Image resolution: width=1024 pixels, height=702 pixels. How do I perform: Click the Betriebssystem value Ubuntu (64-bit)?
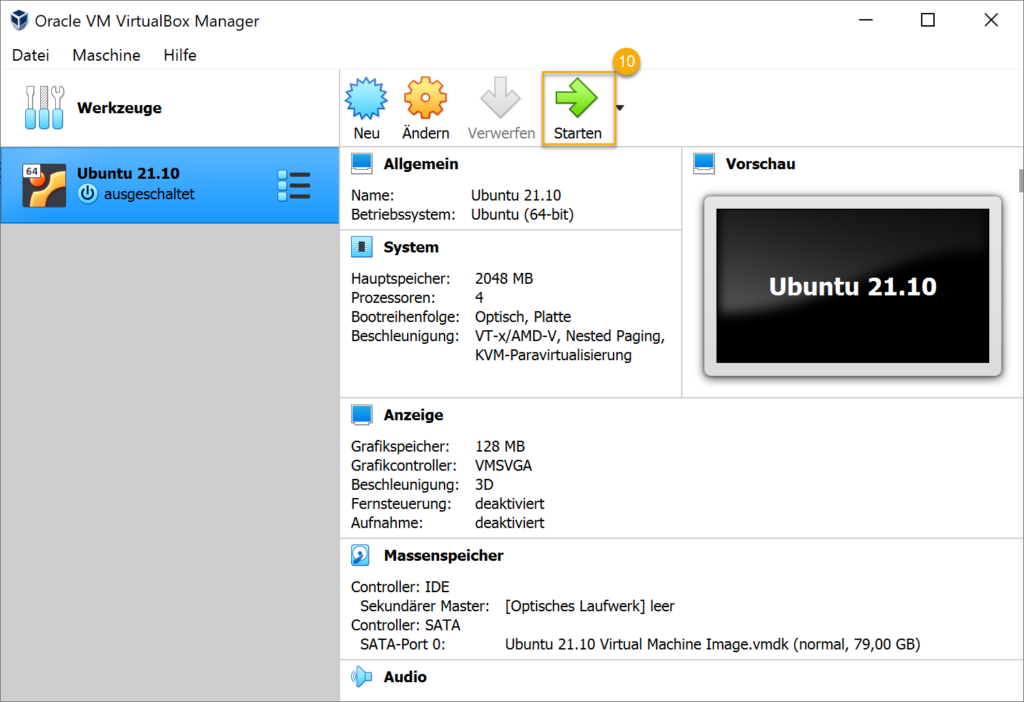click(x=522, y=215)
